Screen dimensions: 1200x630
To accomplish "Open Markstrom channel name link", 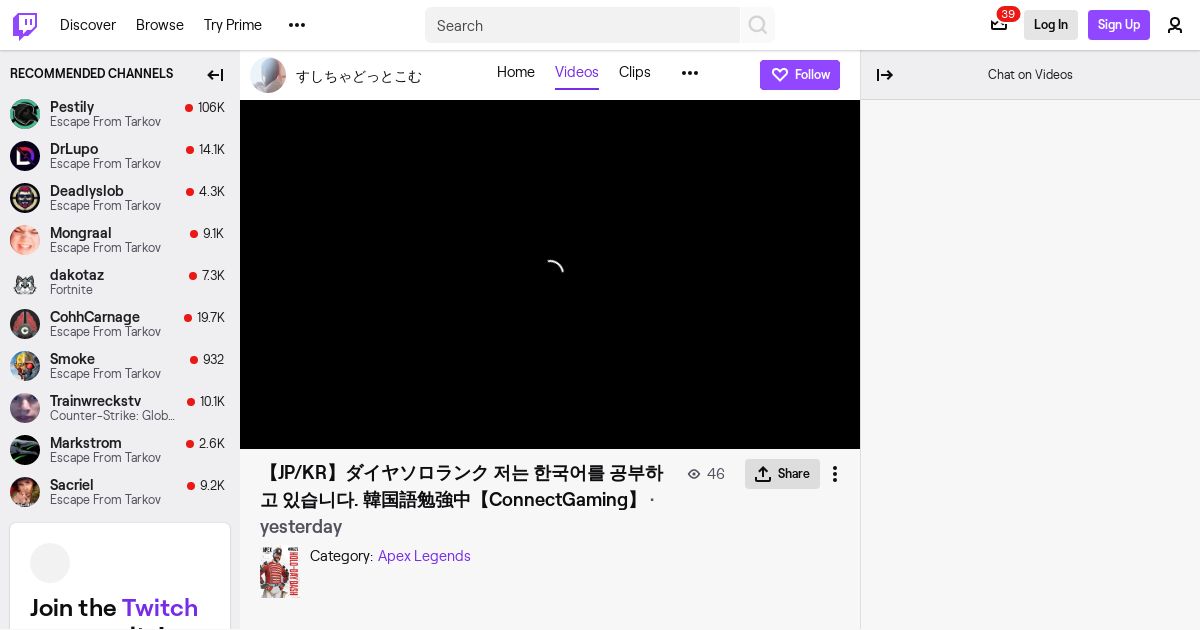I will pos(86,443).
